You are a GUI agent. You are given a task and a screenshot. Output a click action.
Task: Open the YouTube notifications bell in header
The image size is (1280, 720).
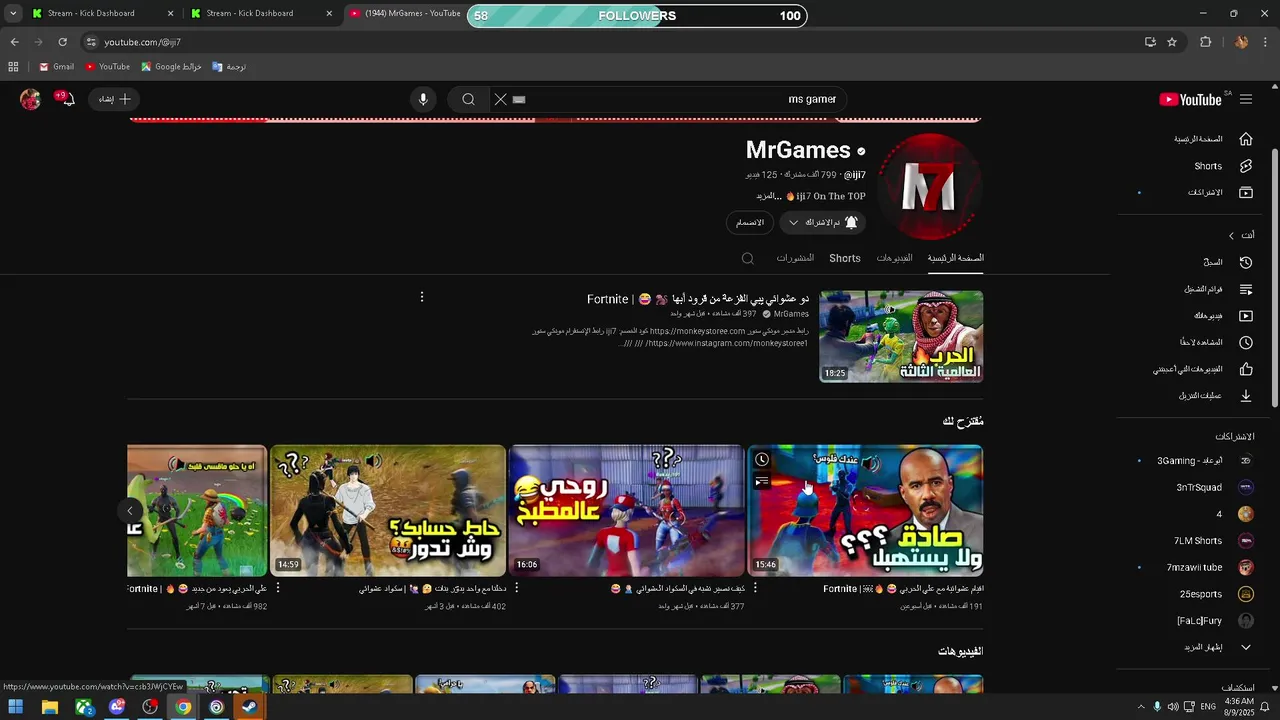(x=66, y=99)
